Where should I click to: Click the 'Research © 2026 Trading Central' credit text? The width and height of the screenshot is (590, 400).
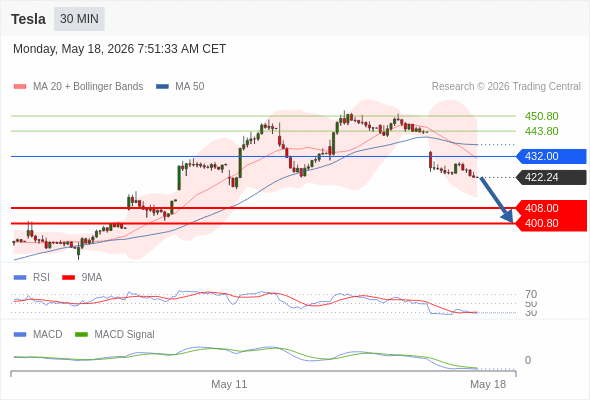506,87
